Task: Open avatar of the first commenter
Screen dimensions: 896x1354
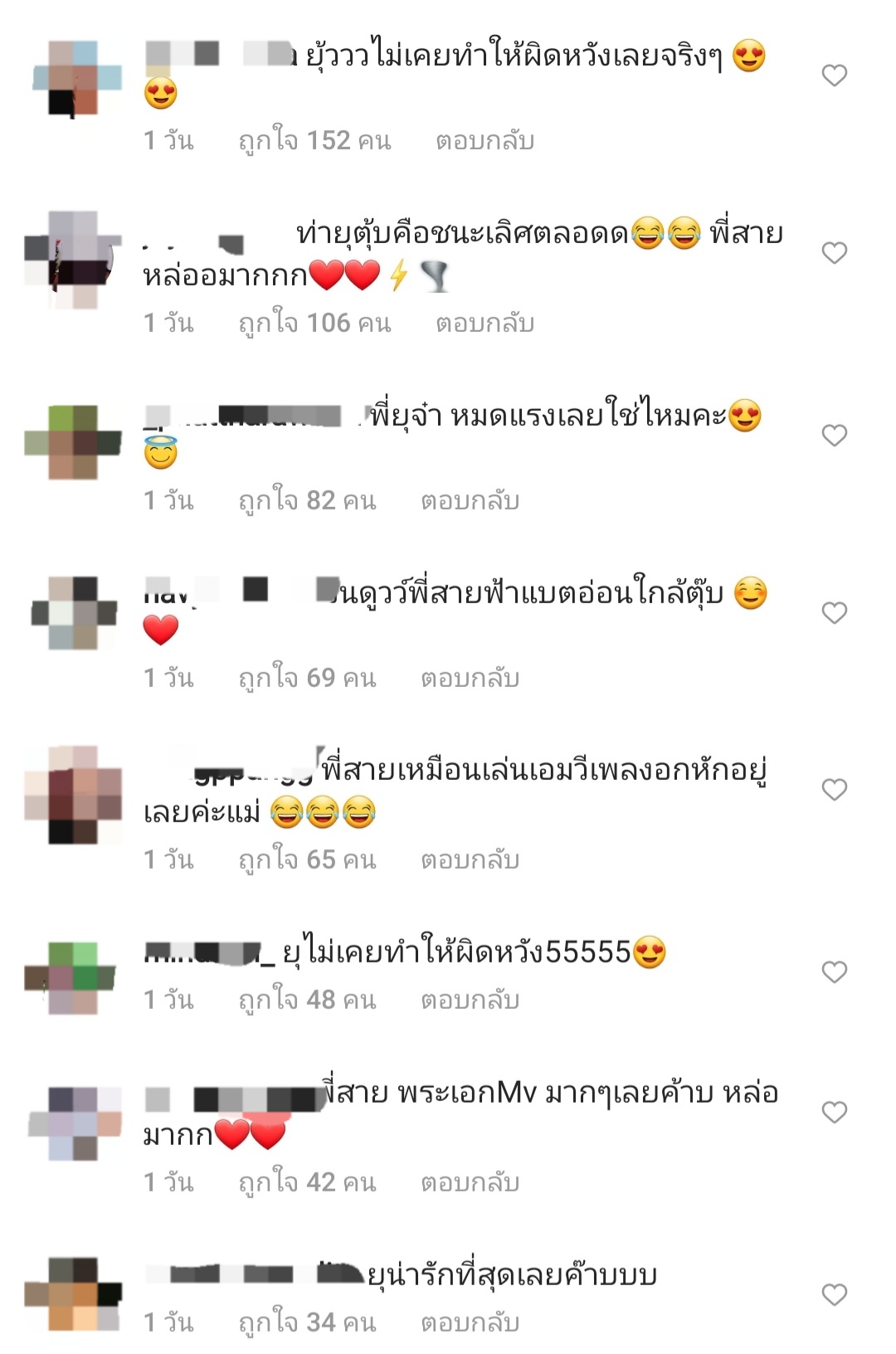Action: (74, 77)
